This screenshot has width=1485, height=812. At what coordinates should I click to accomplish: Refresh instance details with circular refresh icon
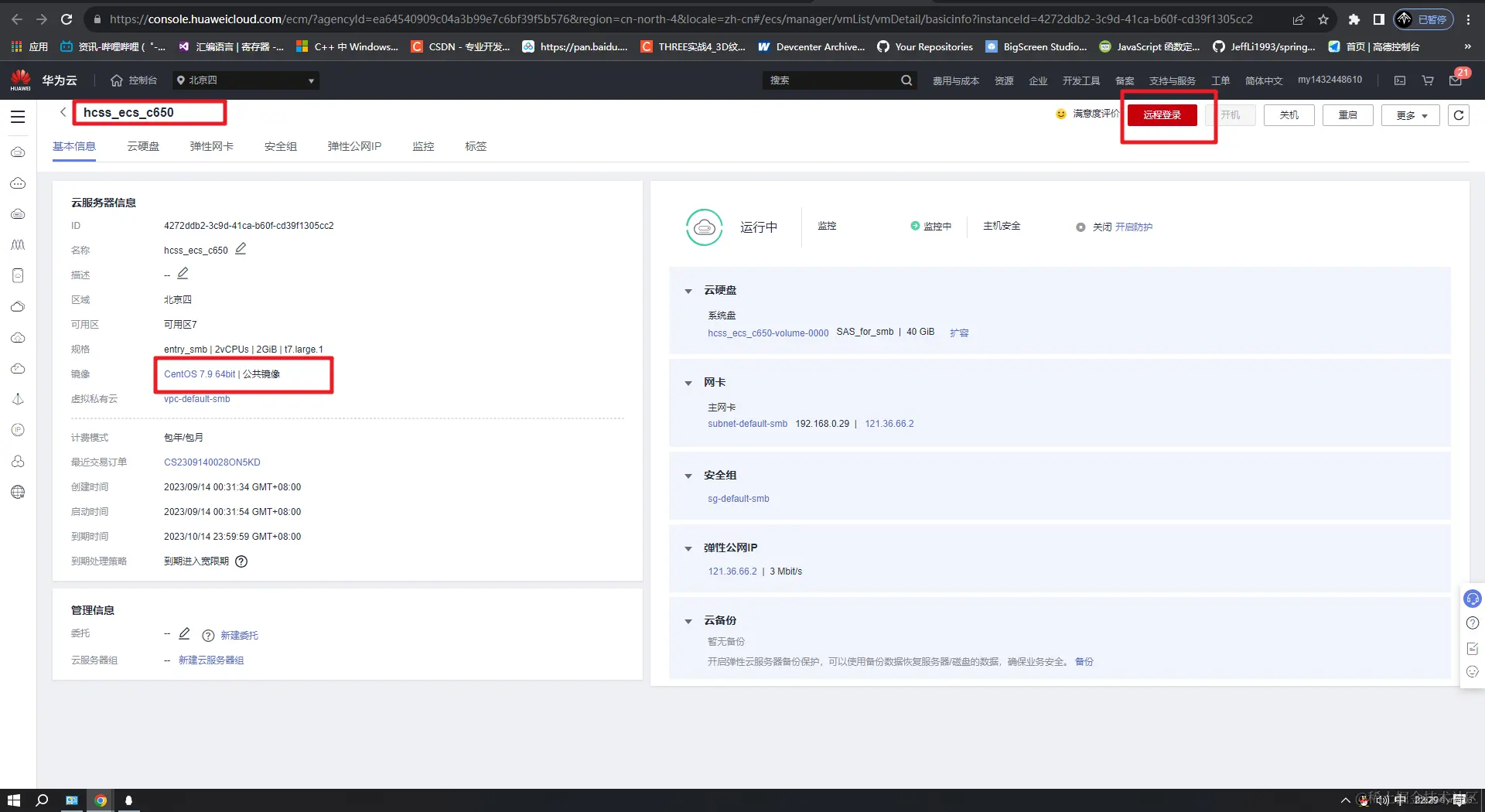pyautogui.click(x=1457, y=114)
